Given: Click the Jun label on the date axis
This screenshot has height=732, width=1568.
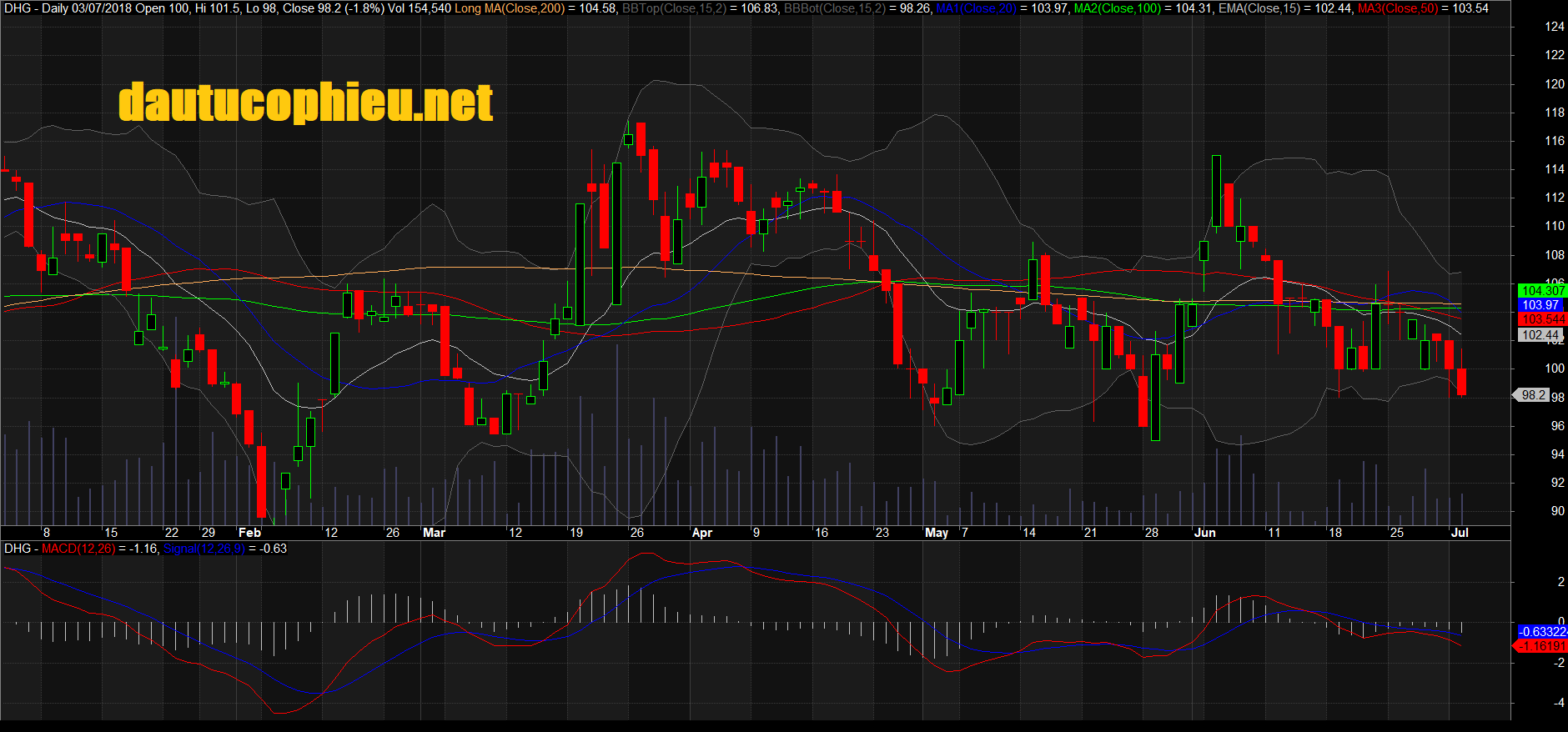Looking at the screenshot, I should click(x=1204, y=533).
